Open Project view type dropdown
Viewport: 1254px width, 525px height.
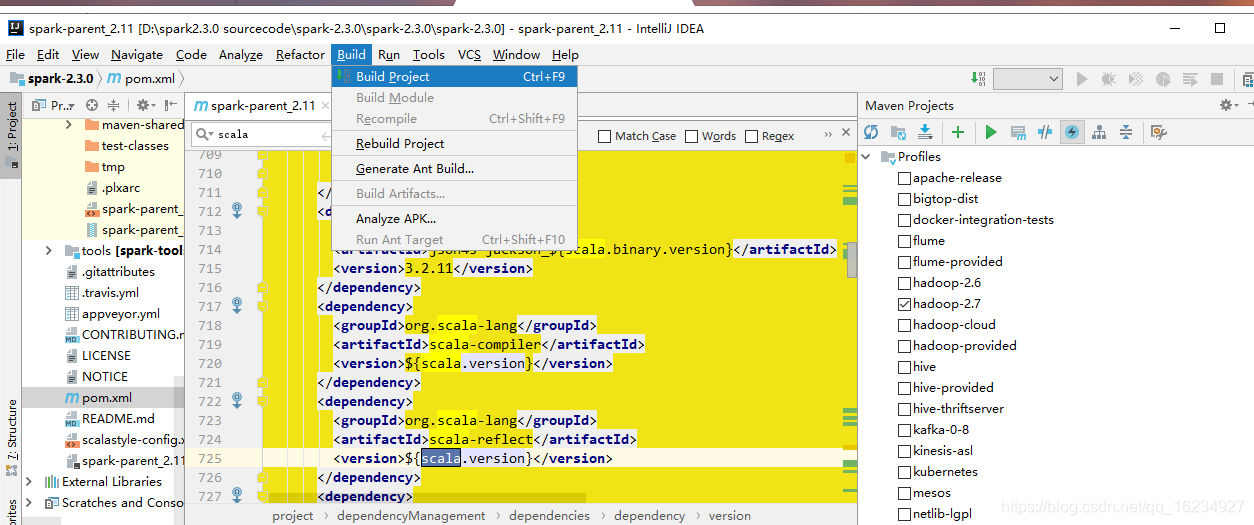tap(54, 105)
